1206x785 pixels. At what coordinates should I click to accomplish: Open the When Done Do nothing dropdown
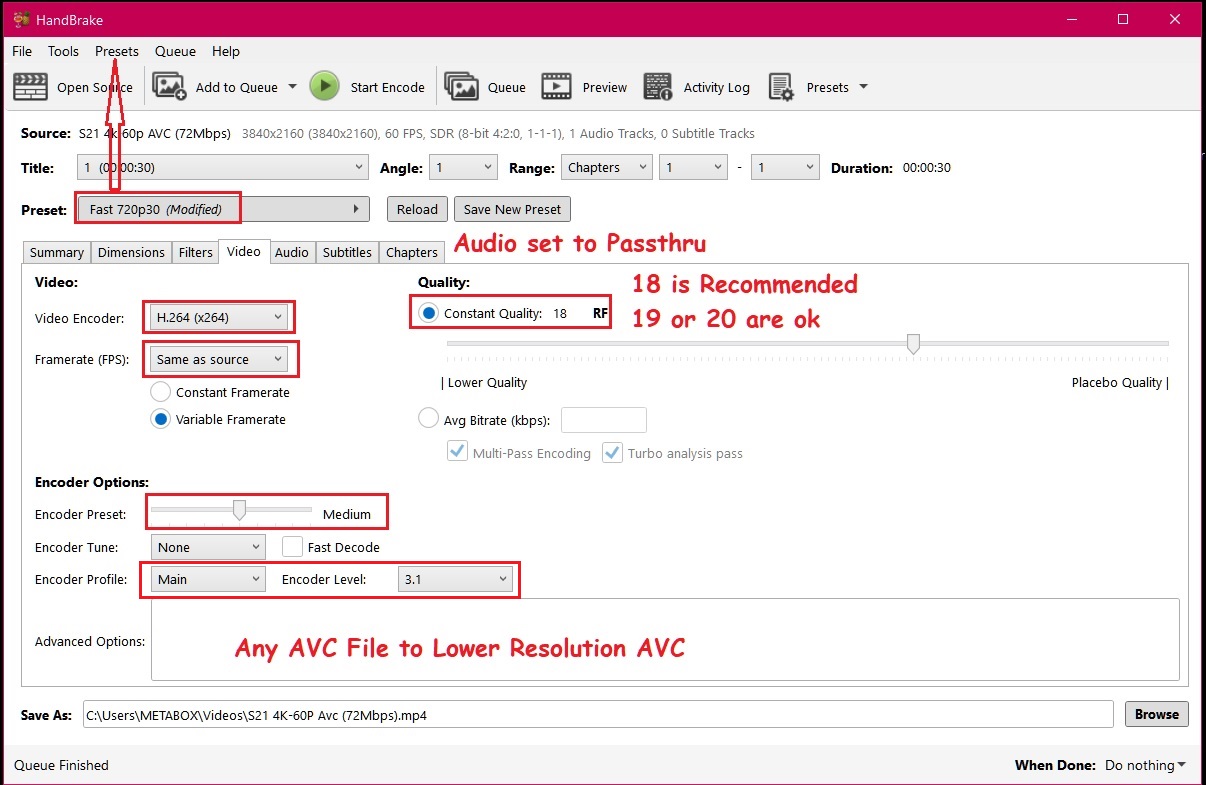[x=1145, y=765]
